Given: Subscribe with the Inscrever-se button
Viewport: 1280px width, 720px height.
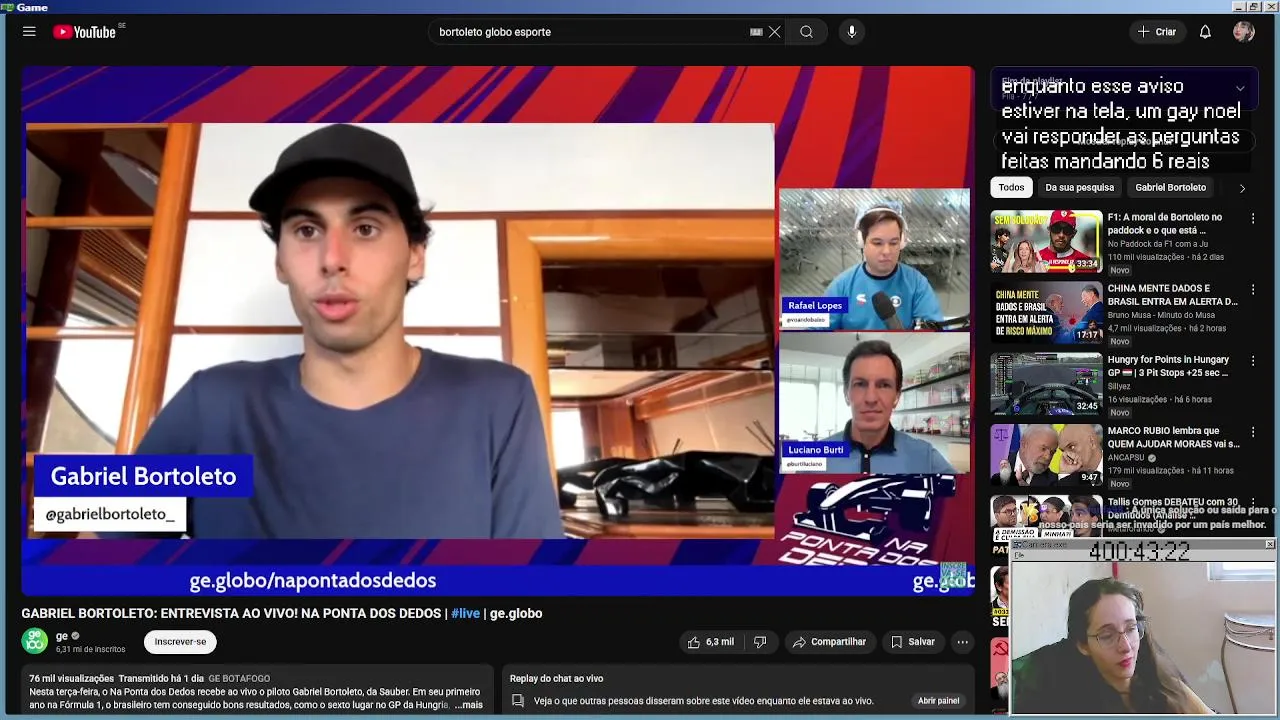Looking at the screenshot, I should (180, 642).
